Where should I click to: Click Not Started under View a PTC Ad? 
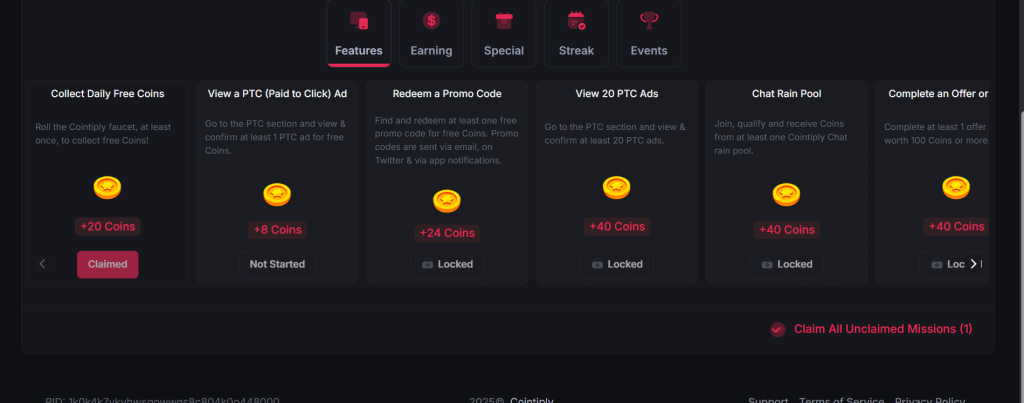(277, 264)
